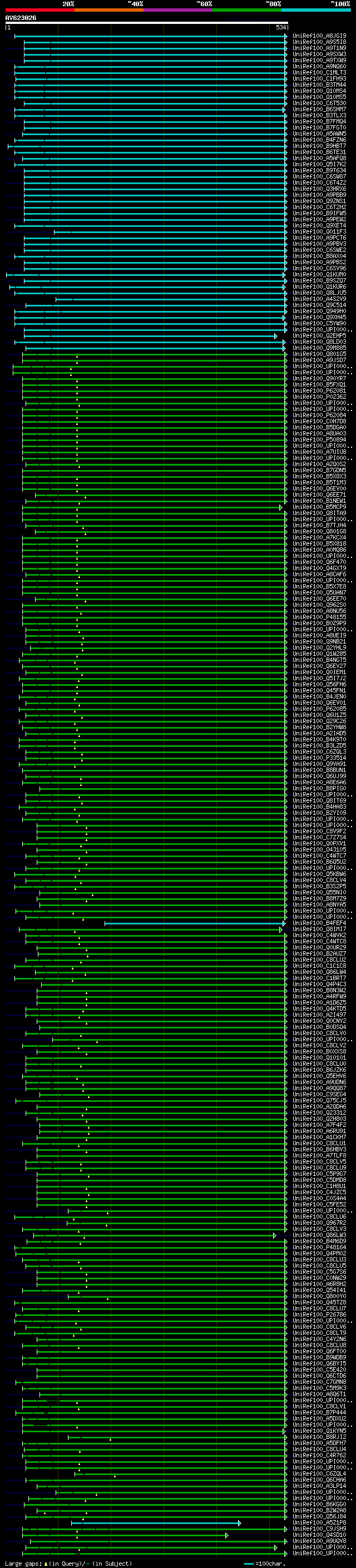Click hit label UniRef100_Q011F3
356x1568 pixels.
click(x=319, y=232)
